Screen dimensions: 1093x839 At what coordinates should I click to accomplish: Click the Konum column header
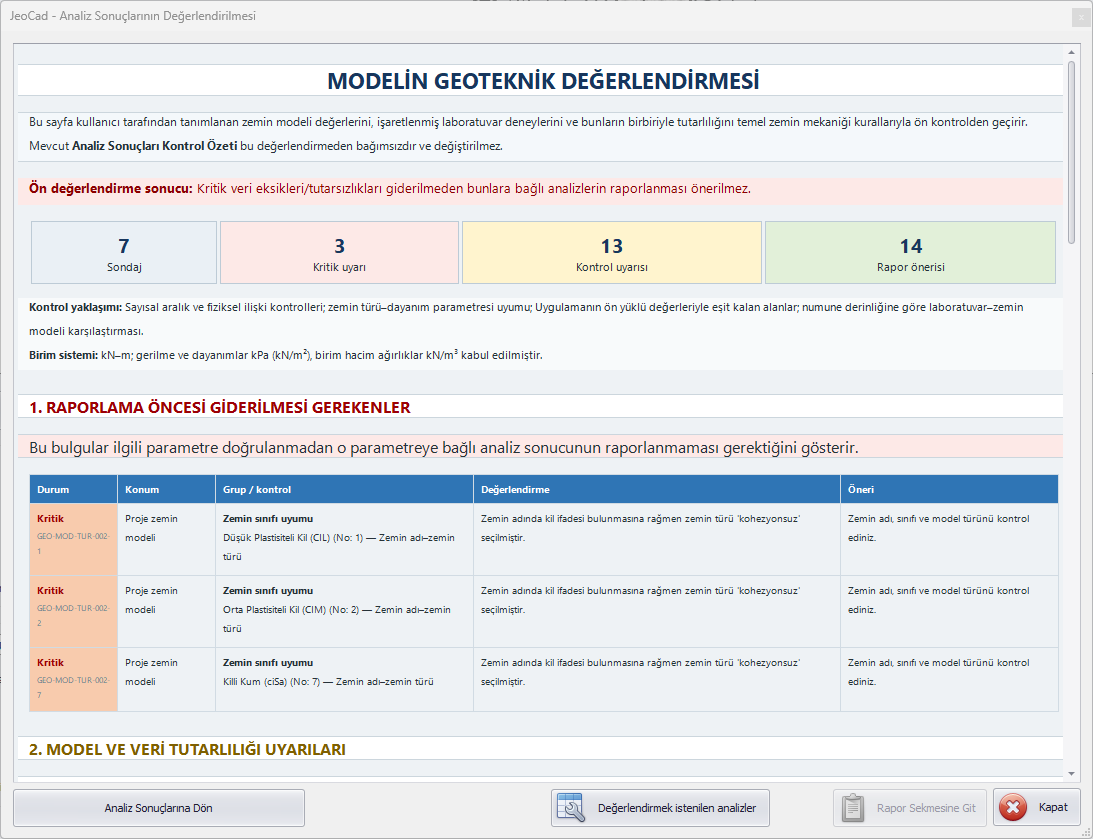[x=167, y=489]
